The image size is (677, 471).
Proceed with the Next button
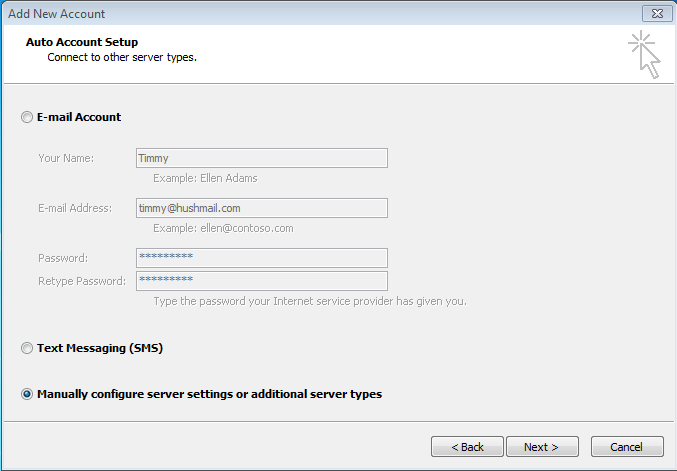(x=542, y=447)
